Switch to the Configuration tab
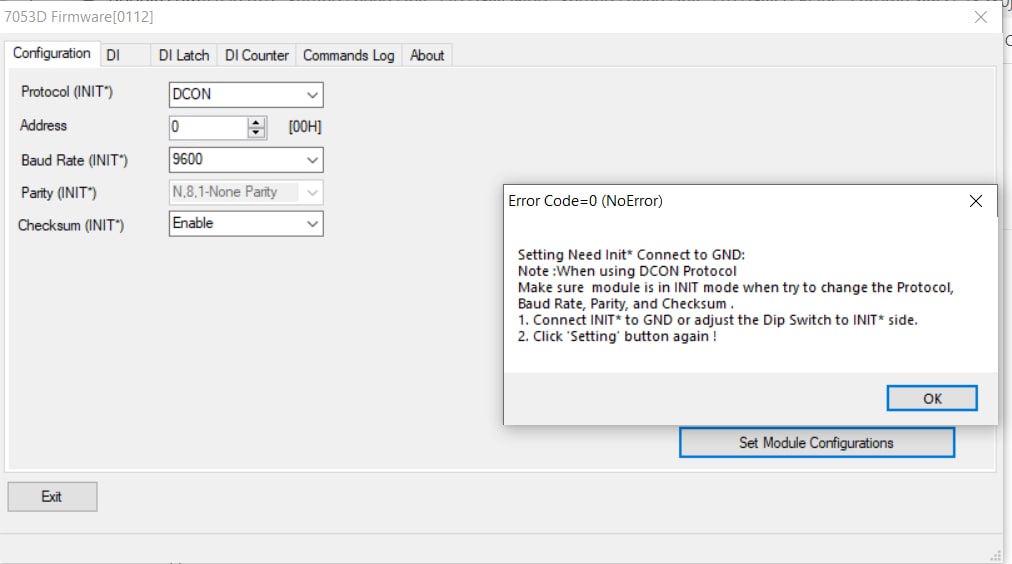Screen dimensions: 1012x564 (52, 54)
